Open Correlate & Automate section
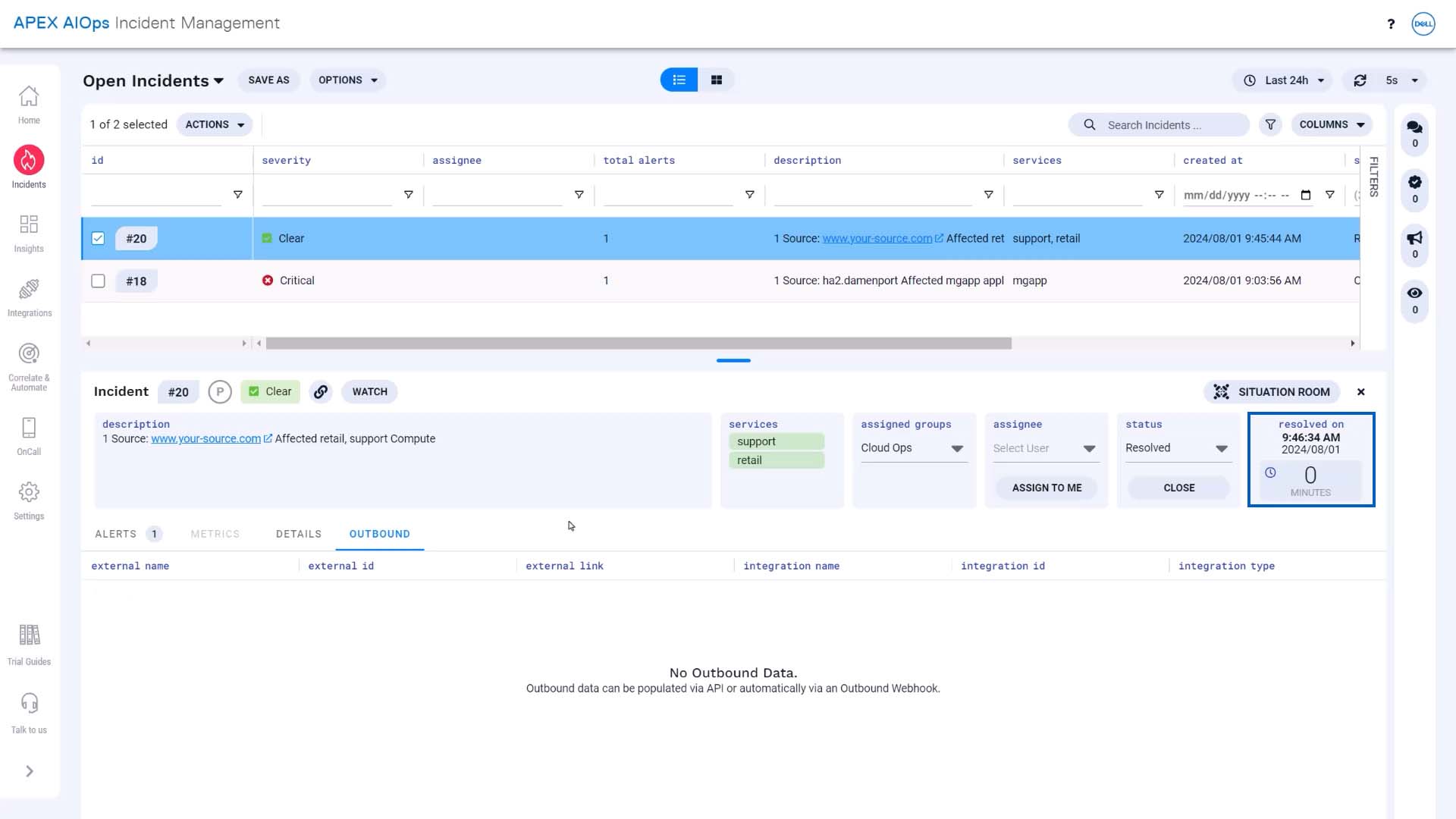The image size is (1456, 819). [29, 366]
